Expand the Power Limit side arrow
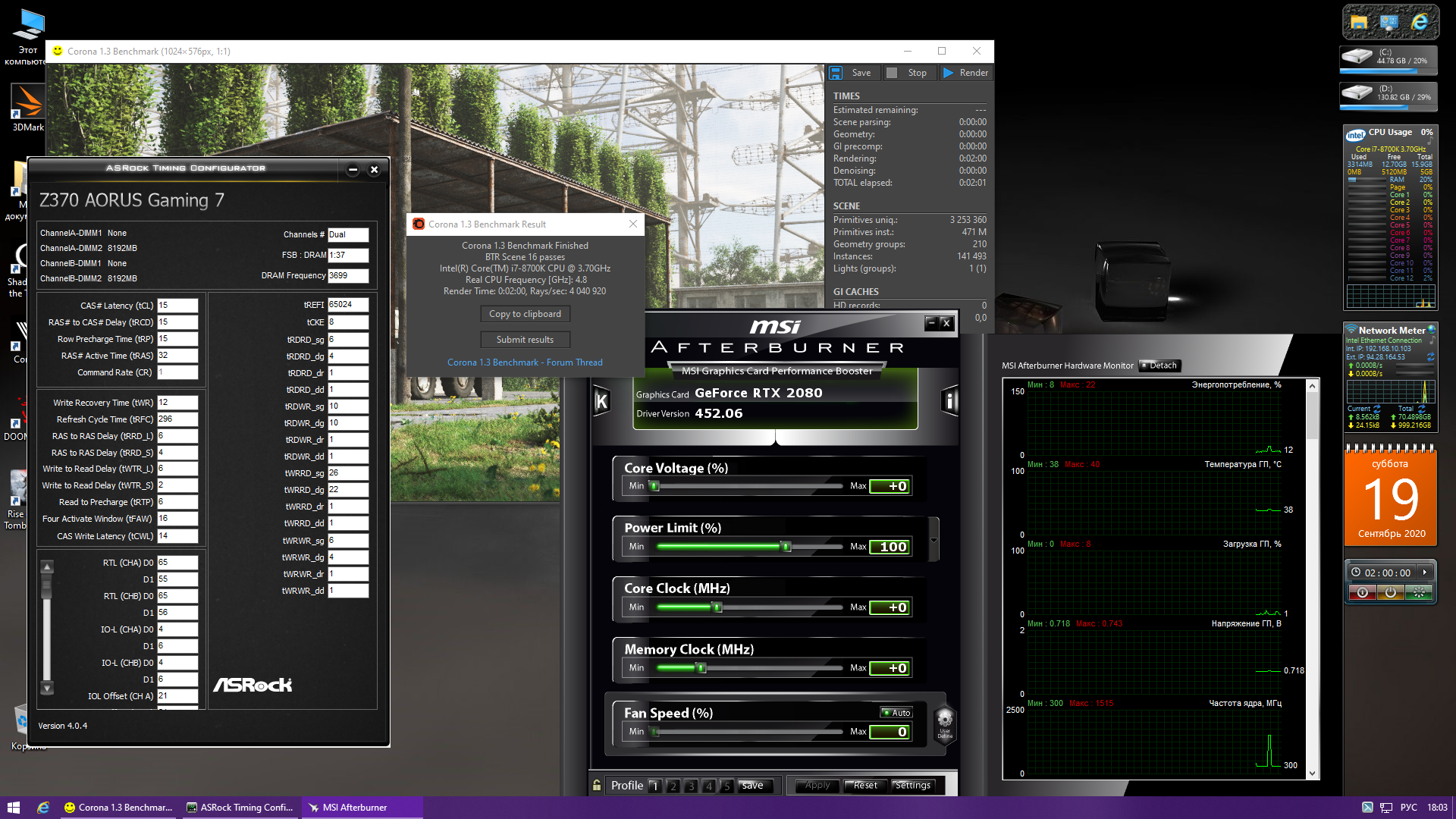The width and height of the screenshot is (1456, 819). point(934,540)
